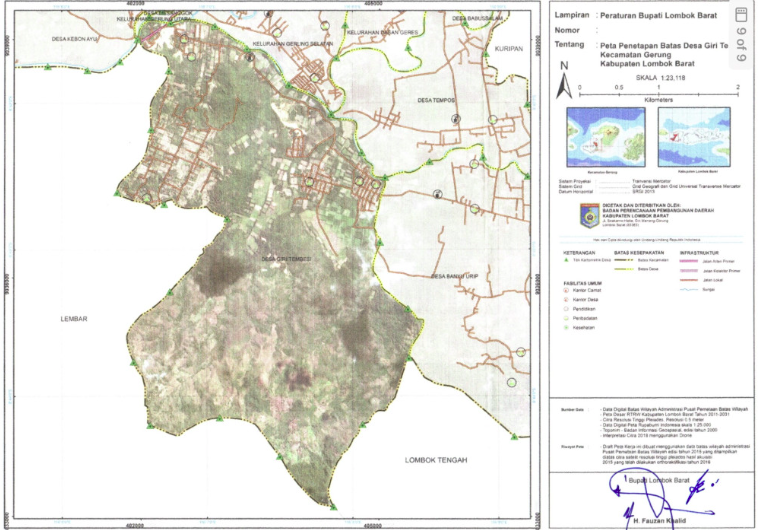Click the Jalan Arteri Primer line swatch
The width and height of the screenshot is (760, 530).
tap(689, 261)
